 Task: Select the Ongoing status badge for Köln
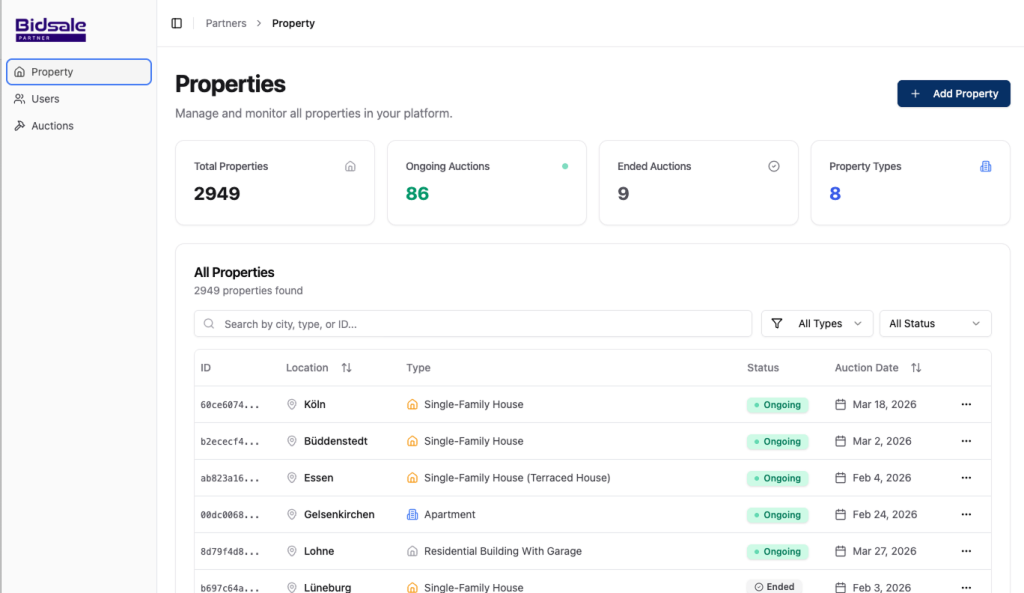click(777, 405)
